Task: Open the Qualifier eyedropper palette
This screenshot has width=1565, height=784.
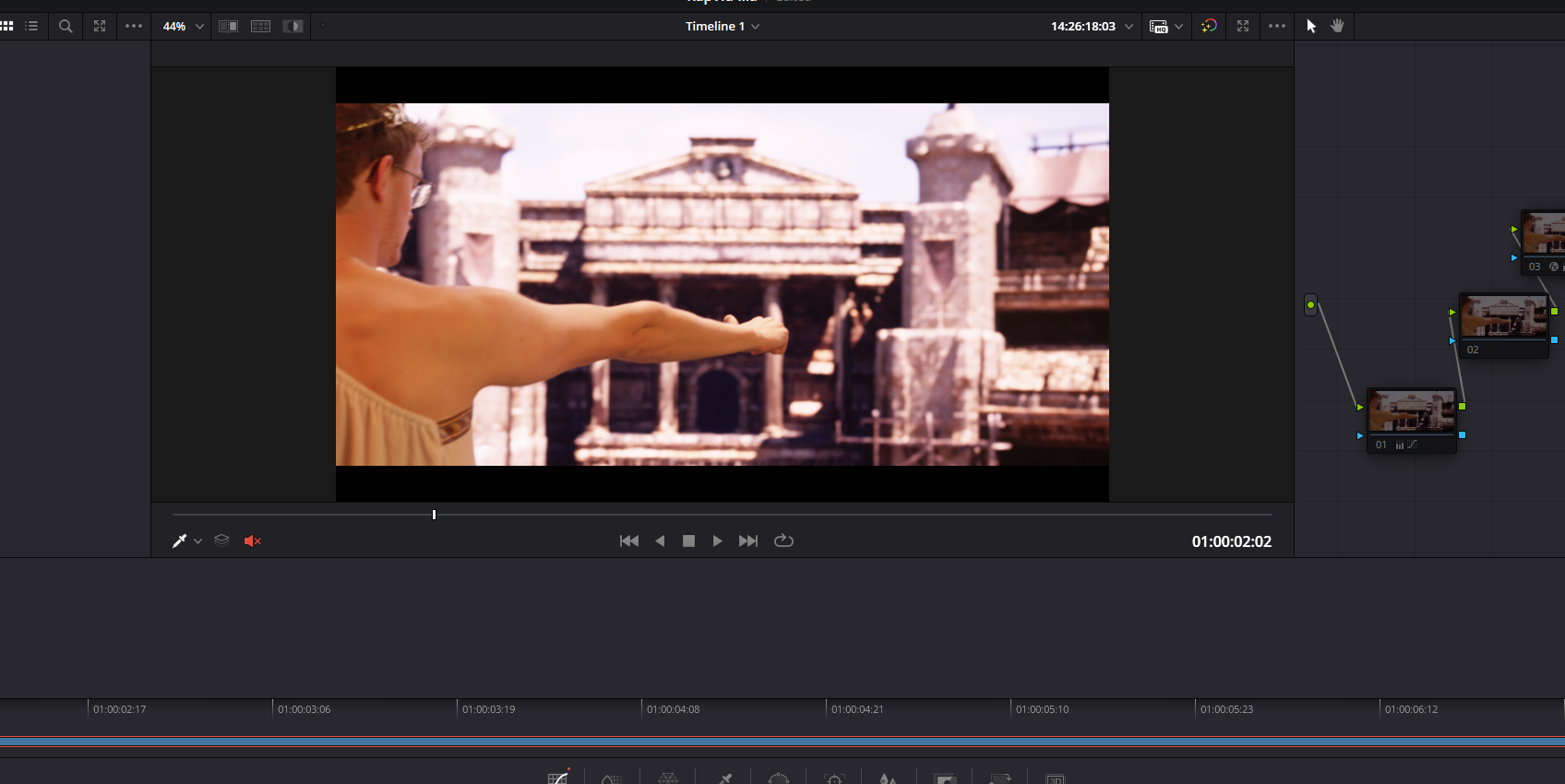Action: click(x=724, y=778)
